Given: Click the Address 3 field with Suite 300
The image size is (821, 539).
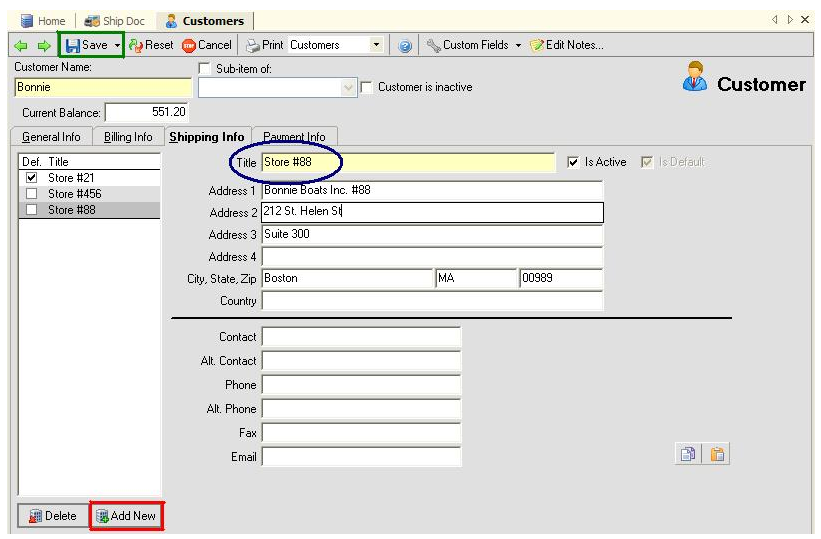Looking at the screenshot, I should [x=432, y=234].
